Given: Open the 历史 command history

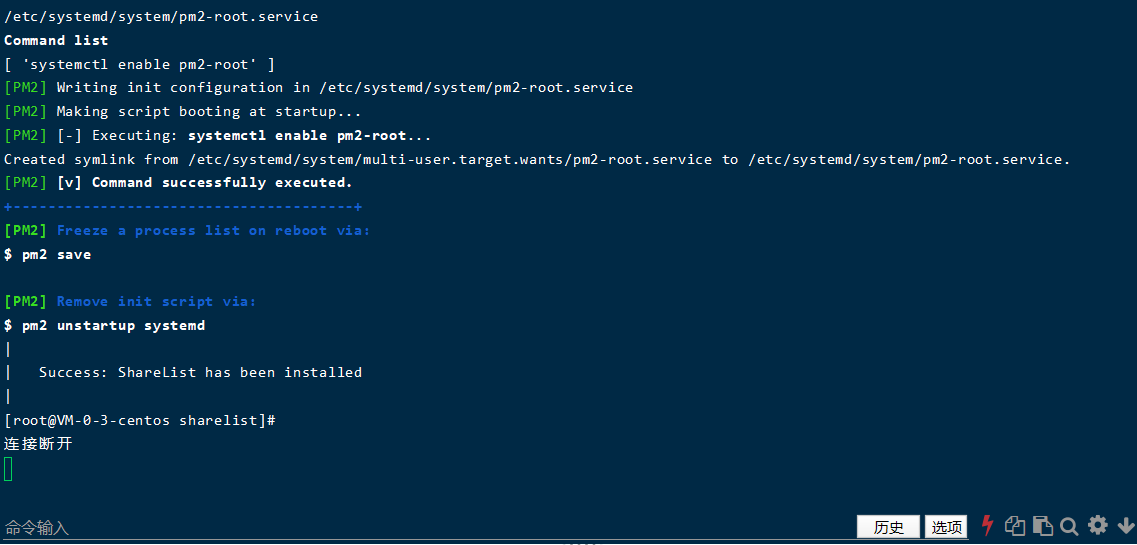Looking at the screenshot, I should [888, 527].
